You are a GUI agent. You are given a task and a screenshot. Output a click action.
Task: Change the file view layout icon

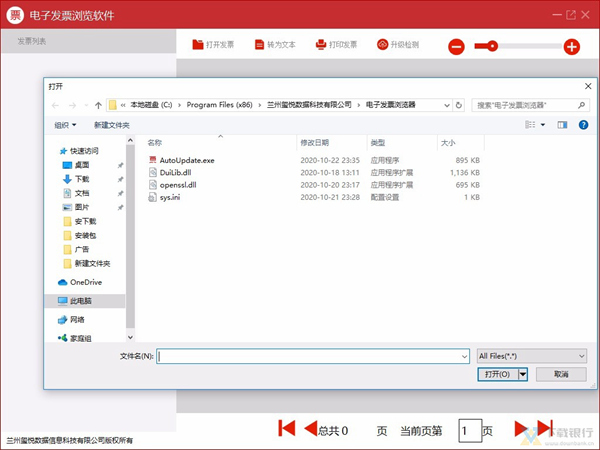point(530,125)
